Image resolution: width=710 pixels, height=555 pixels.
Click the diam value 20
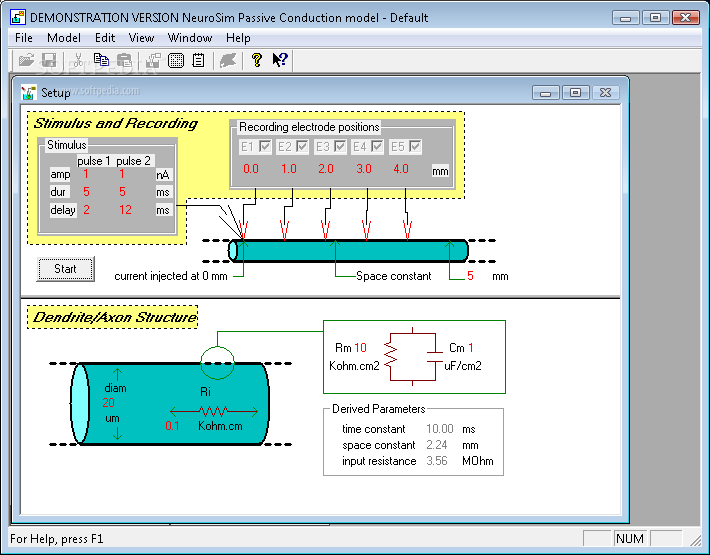pyautogui.click(x=108, y=402)
